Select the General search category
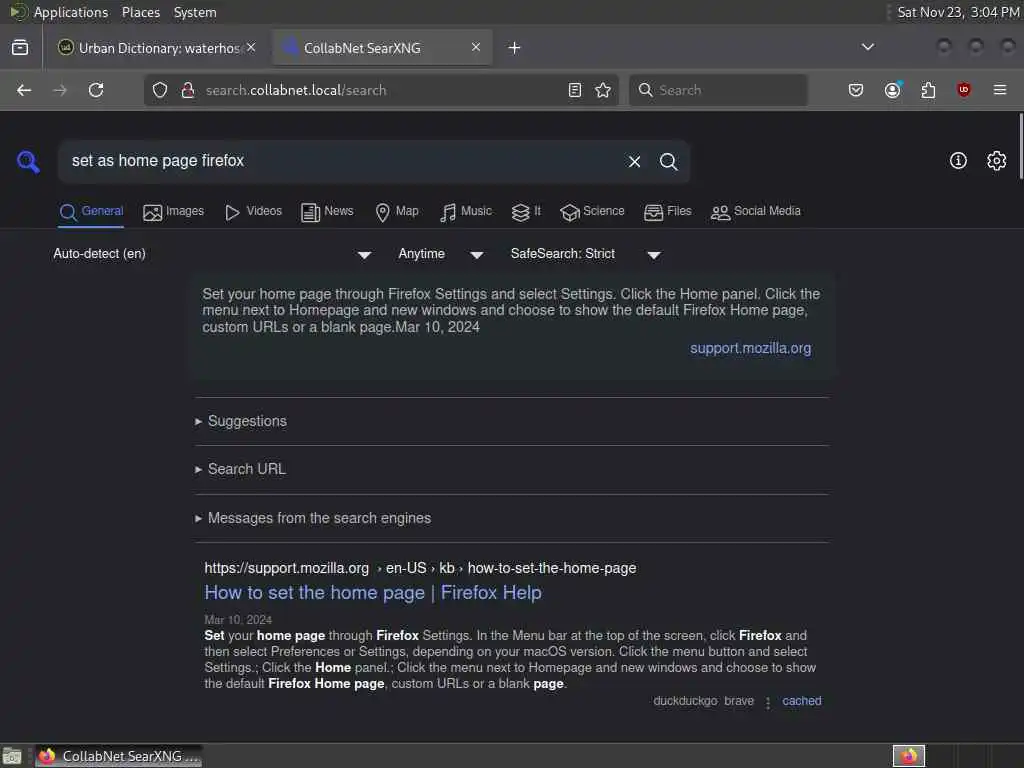This screenshot has height=768, width=1024. point(91,212)
